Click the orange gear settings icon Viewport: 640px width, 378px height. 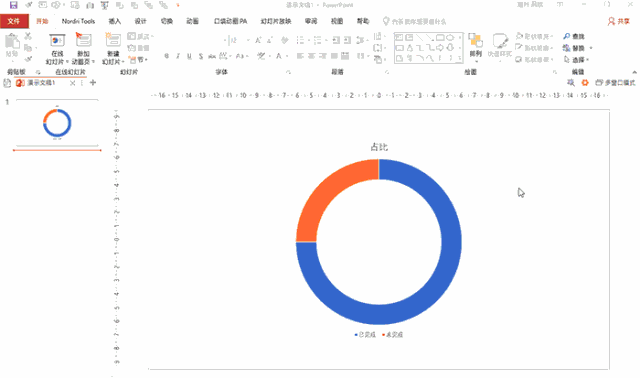585,82
